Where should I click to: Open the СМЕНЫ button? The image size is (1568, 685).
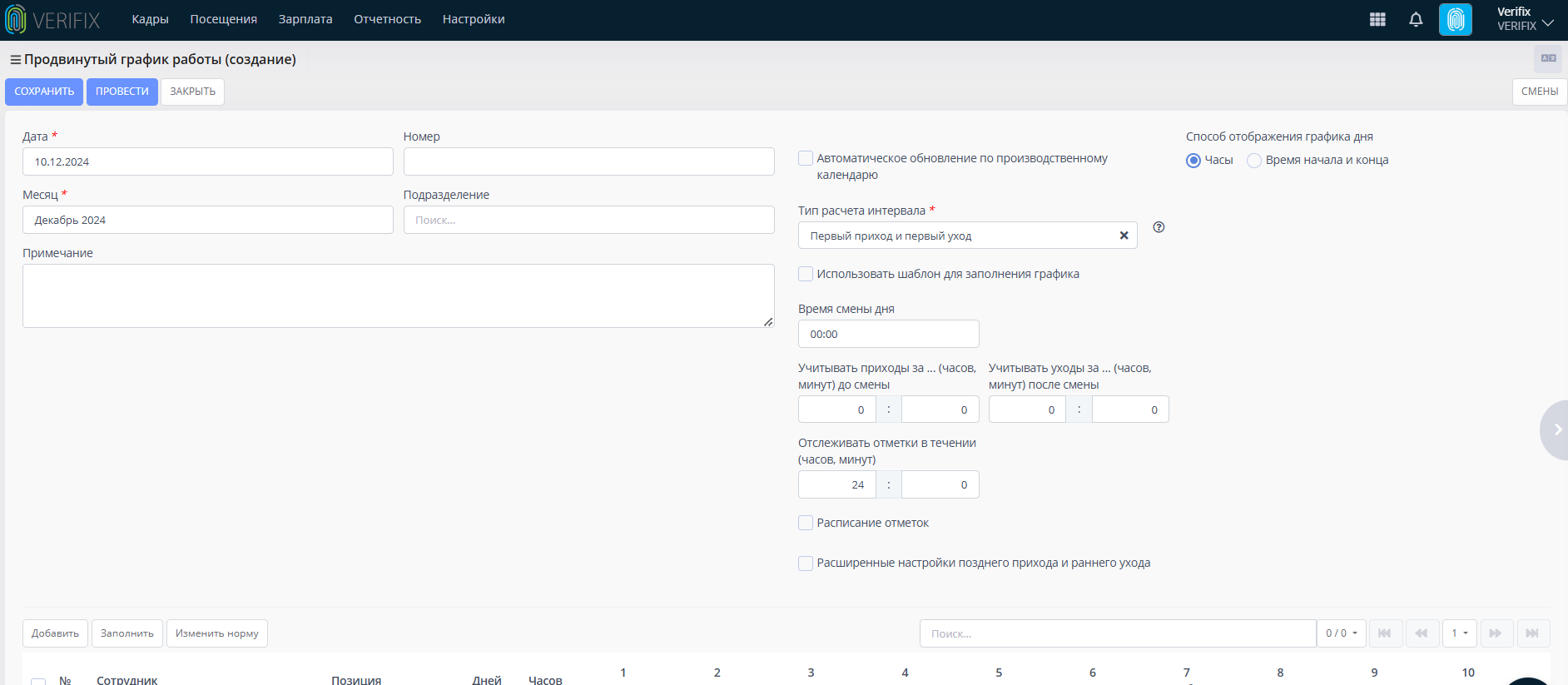point(1539,92)
